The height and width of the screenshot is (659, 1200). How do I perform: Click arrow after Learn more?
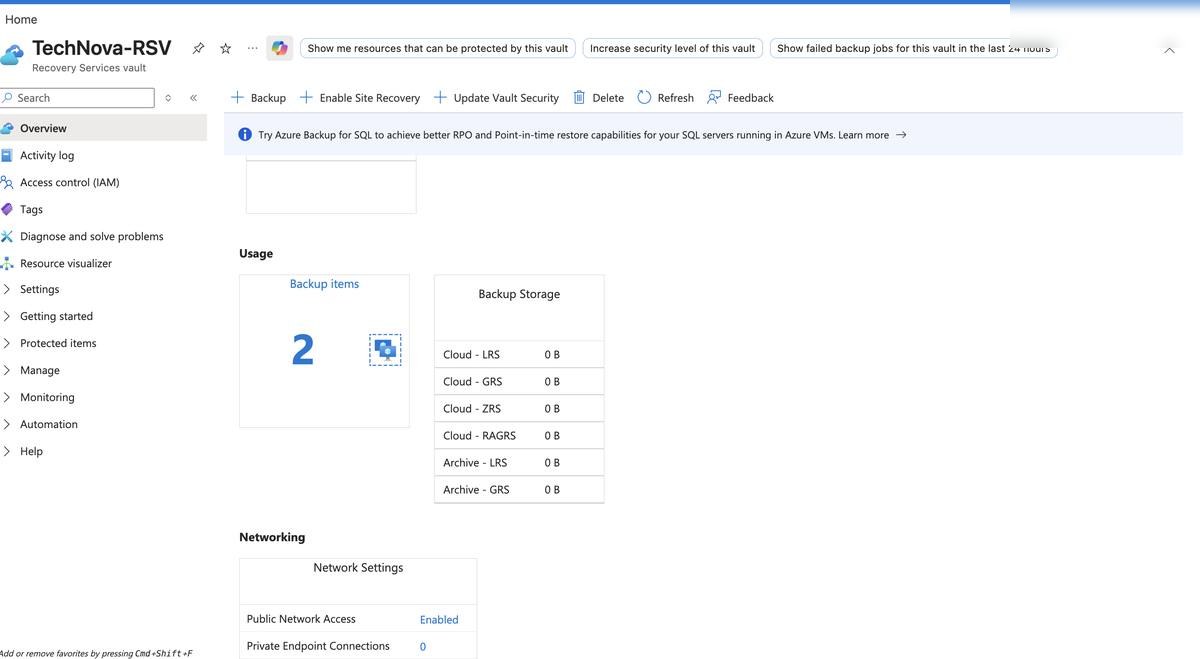(x=901, y=134)
